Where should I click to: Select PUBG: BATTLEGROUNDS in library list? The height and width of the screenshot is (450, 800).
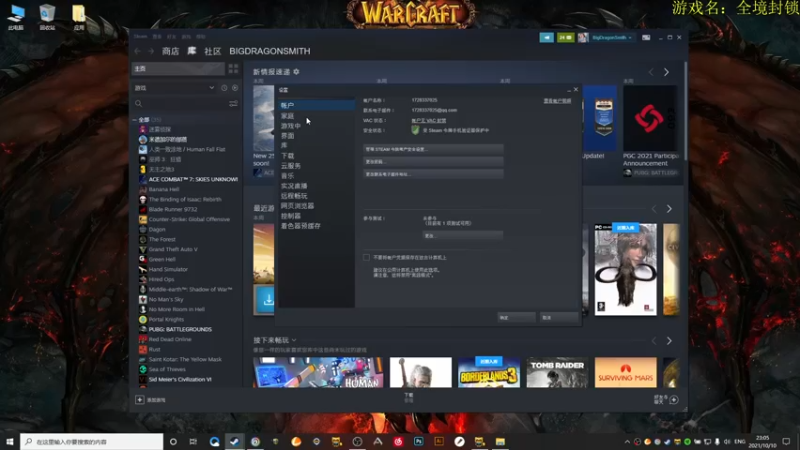pyautogui.click(x=180, y=330)
